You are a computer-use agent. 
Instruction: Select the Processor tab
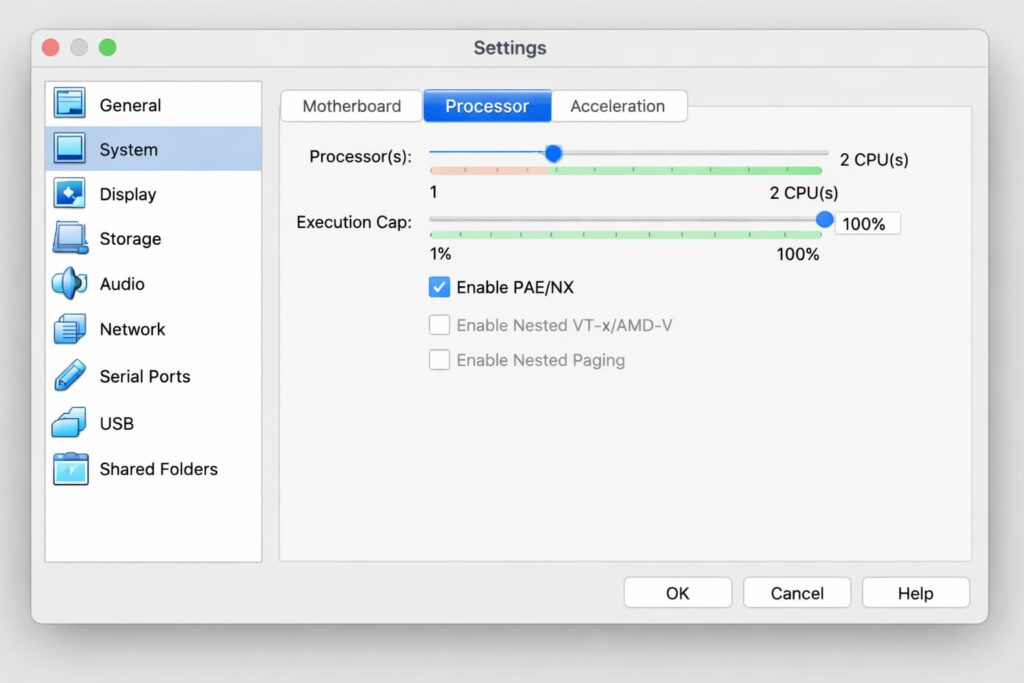[x=487, y=106]
